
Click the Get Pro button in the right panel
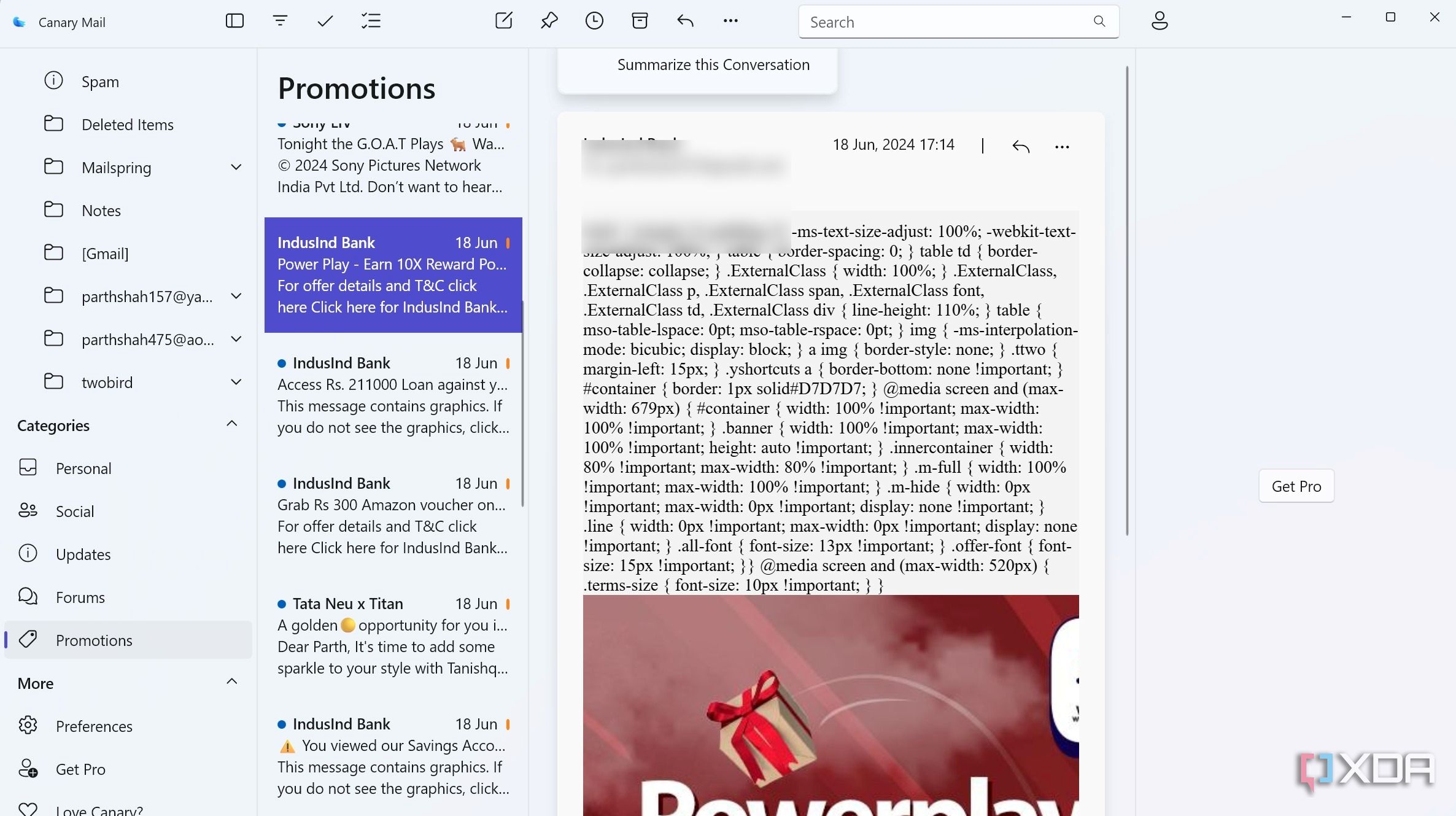click(1296, 486)
